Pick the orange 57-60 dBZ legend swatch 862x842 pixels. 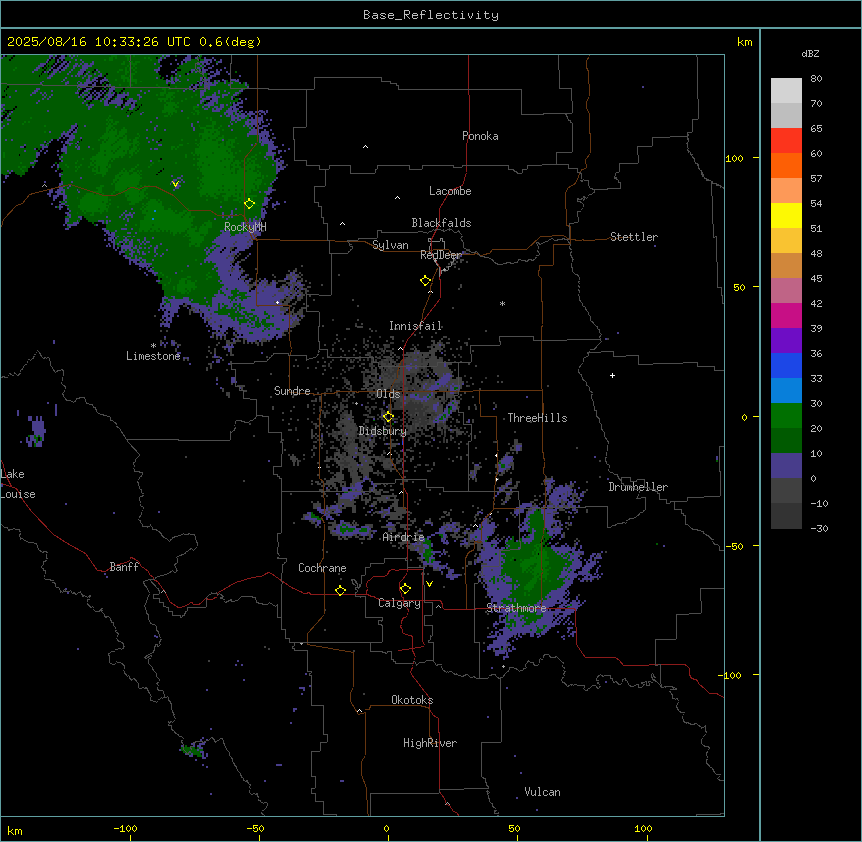[x=786, y=165]
